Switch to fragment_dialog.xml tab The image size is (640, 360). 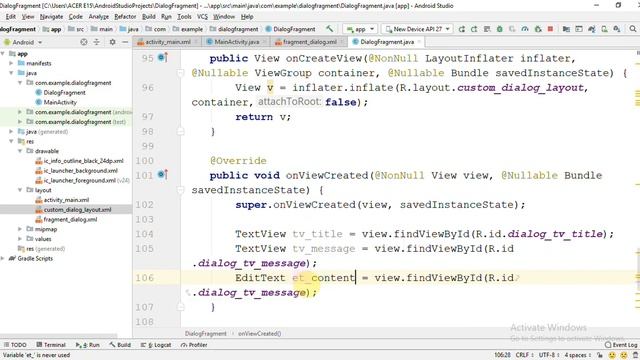309,42
